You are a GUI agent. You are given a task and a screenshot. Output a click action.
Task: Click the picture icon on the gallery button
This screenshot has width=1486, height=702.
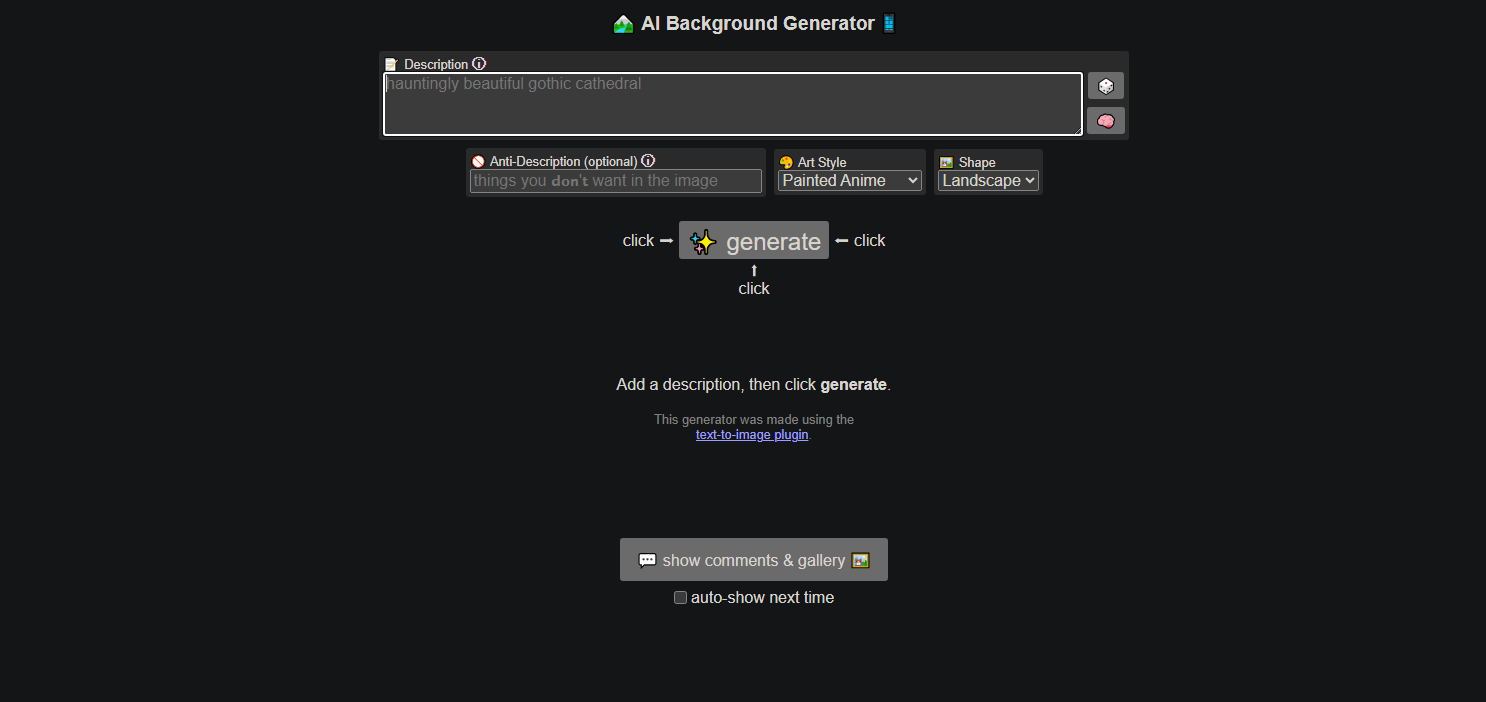(860, 559)
